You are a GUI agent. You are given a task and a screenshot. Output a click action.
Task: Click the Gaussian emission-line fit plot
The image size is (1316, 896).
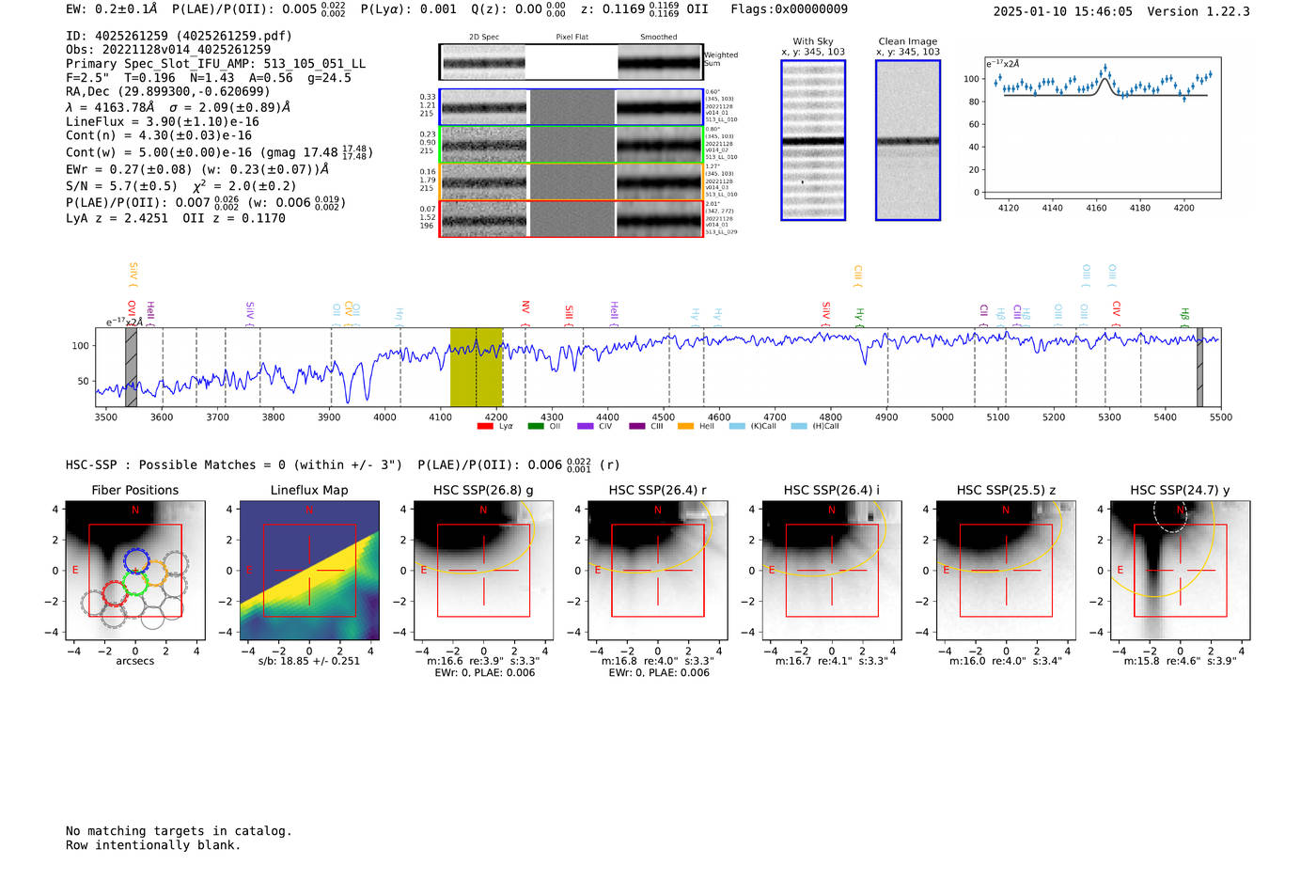point(1102,128)
